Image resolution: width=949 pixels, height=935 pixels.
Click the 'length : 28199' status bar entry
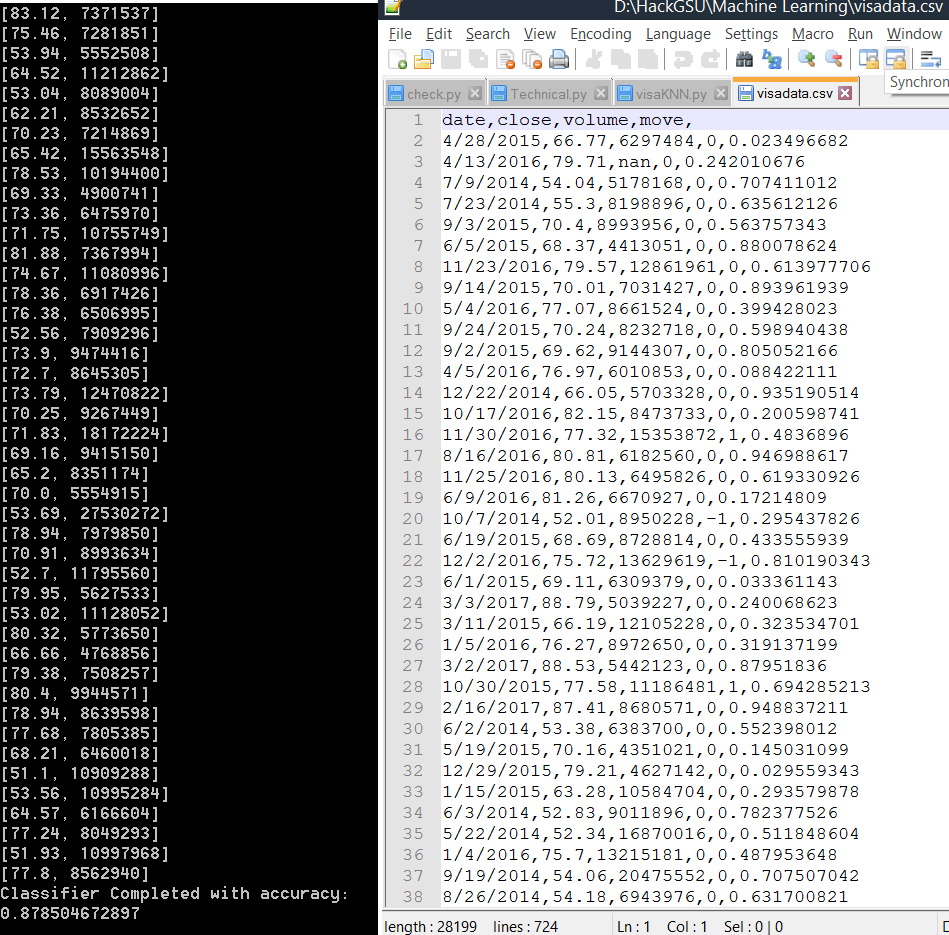coord(430,927)
